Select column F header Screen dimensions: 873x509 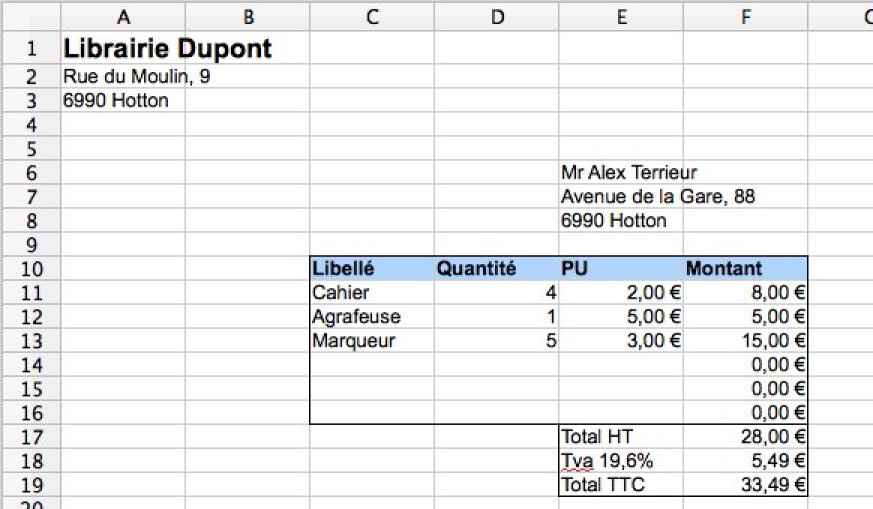[746, 17]
